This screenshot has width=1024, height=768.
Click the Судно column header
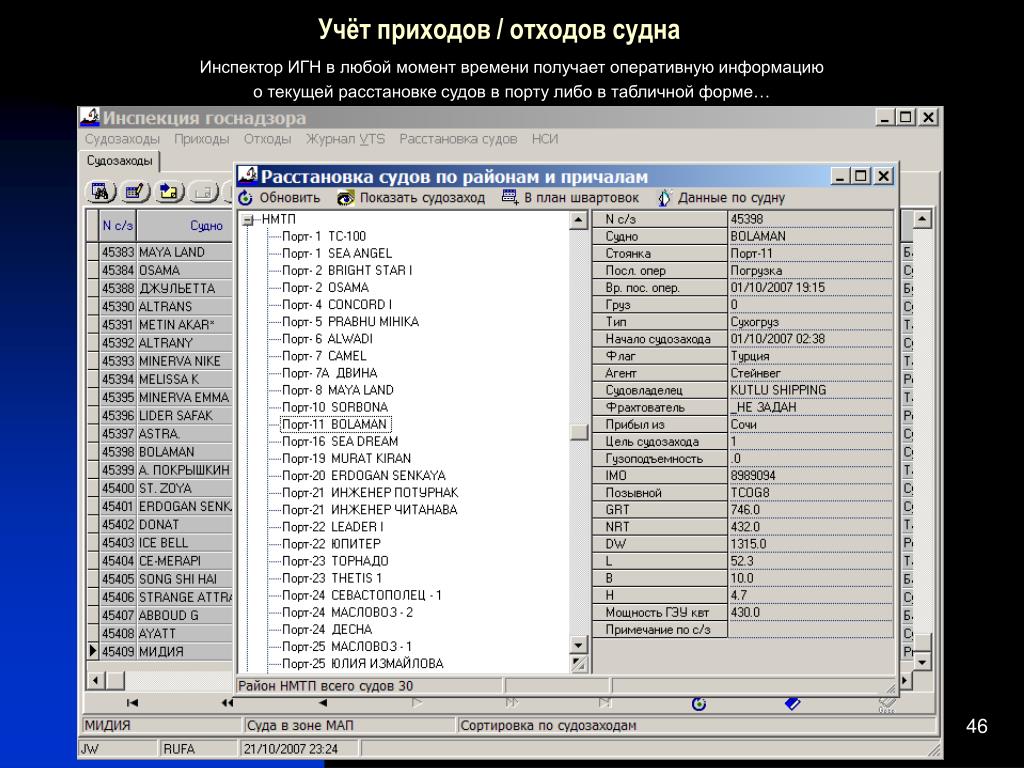(x=185, y=225)
